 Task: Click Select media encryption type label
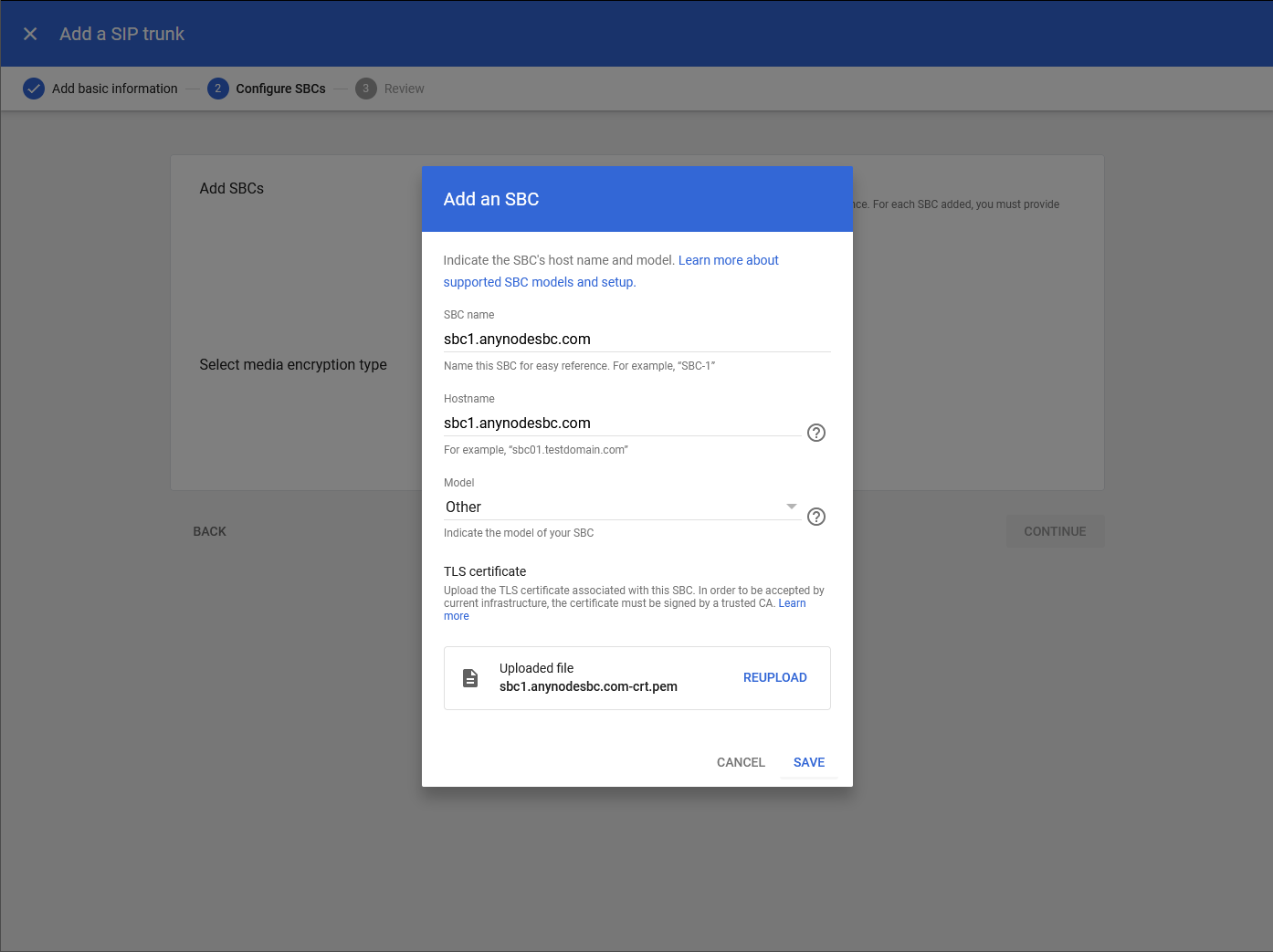coord(293,364)
